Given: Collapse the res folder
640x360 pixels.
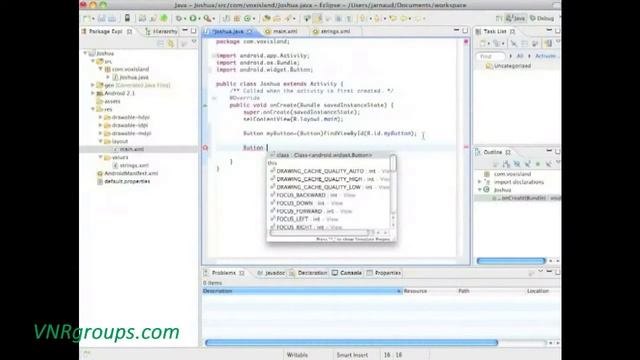Looking at the screenshot, I should tap(93, 109).
